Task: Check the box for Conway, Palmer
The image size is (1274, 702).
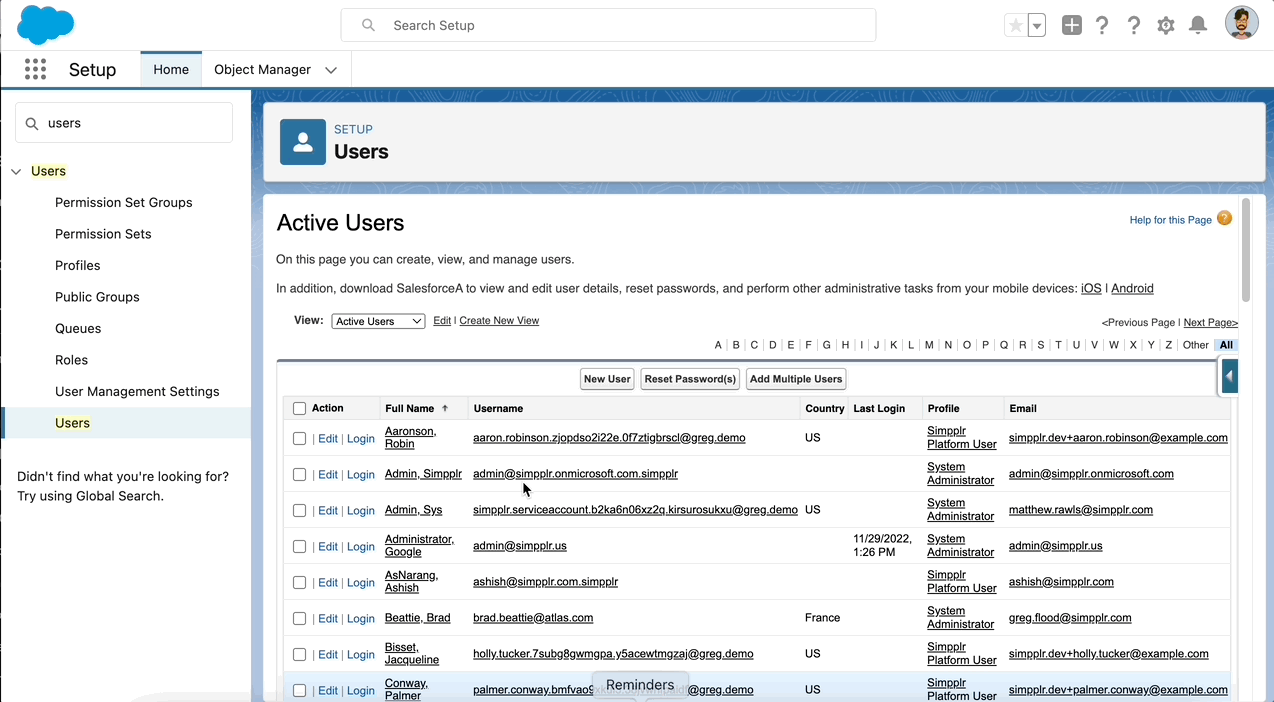Action: pyautogui.click(x=300, y=691)
